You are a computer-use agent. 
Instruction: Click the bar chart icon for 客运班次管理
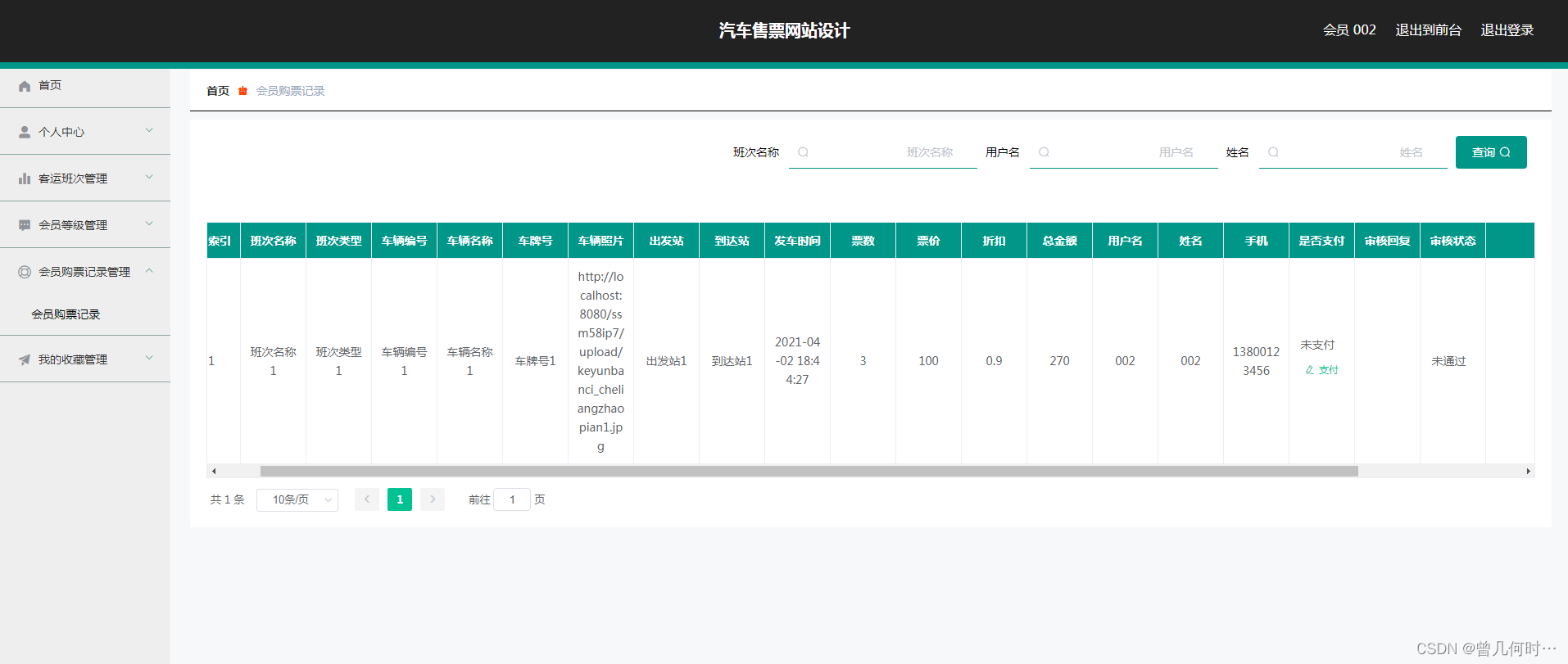tap(25, 178)
